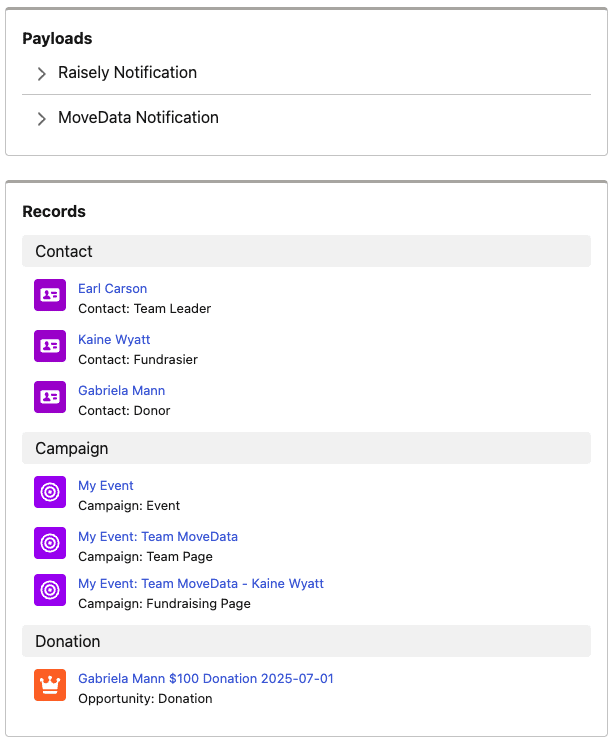The width and height of the screenshot is (615, 746).
Task: Click the campaign icon for the Team Page campaign
Action: (50, 543)
